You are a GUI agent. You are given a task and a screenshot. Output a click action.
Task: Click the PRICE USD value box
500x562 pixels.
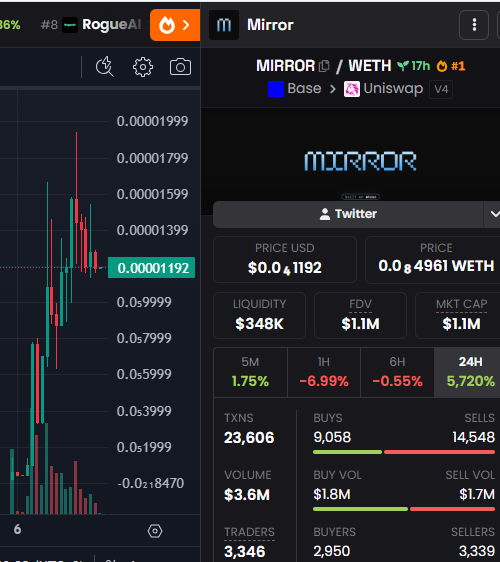[285, 259]
